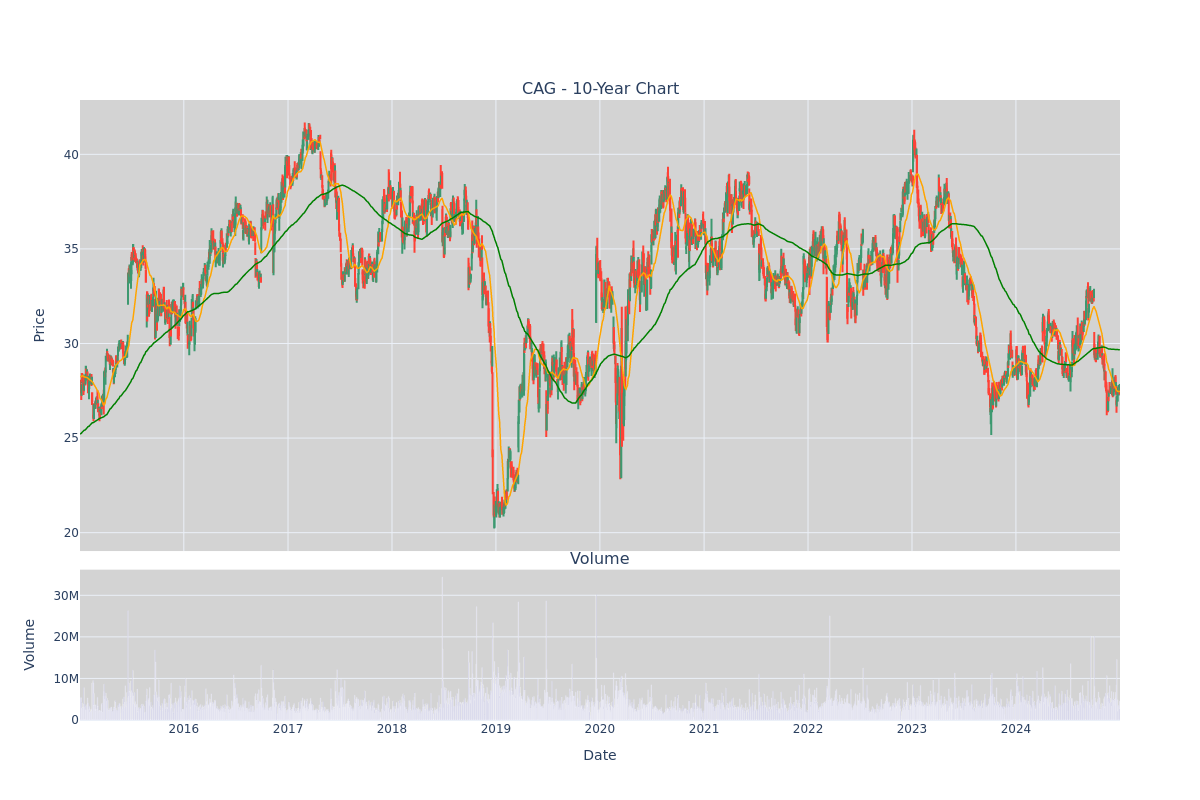Select the "2023" date tick label
This screenshot has width=1200, height=800.
pyautogui.click(x=912, y=730)
